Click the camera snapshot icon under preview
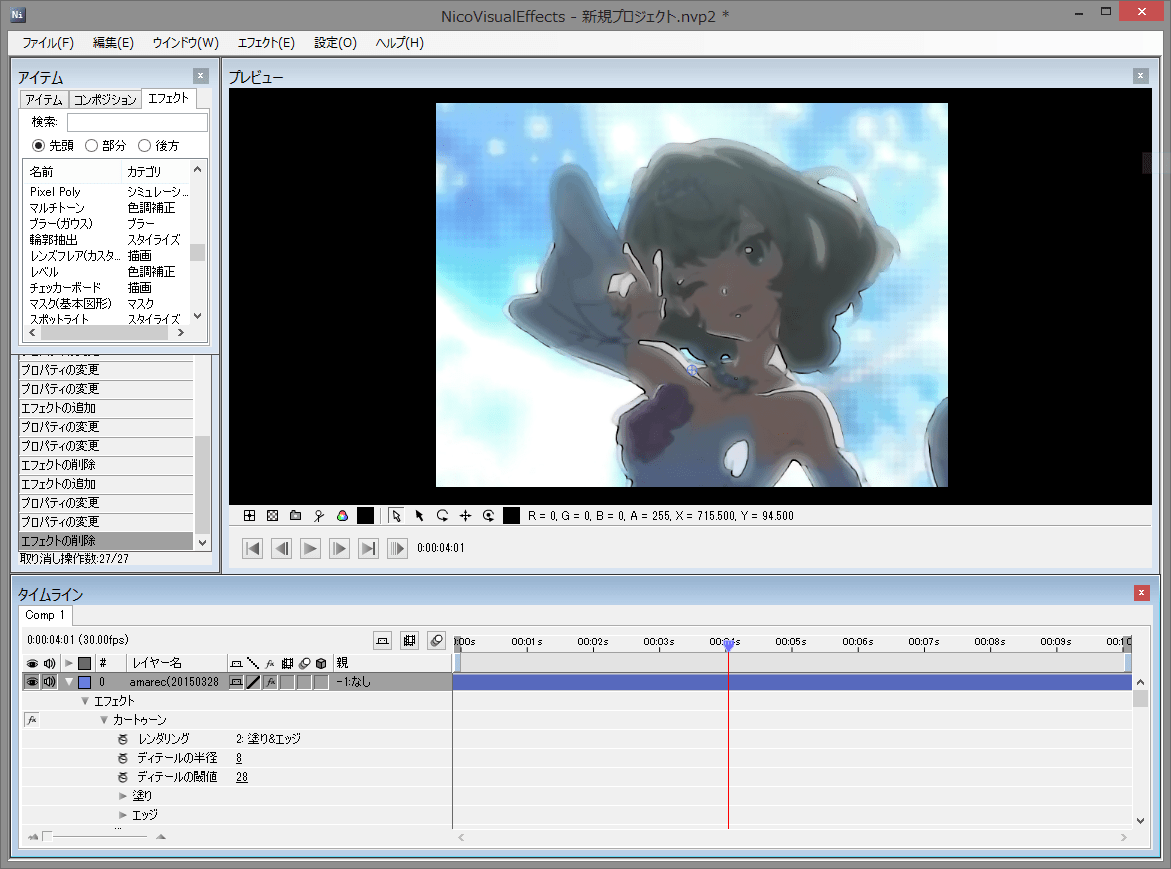Image resolution: width=1171 pixels, height=869 pixels. 296,516
